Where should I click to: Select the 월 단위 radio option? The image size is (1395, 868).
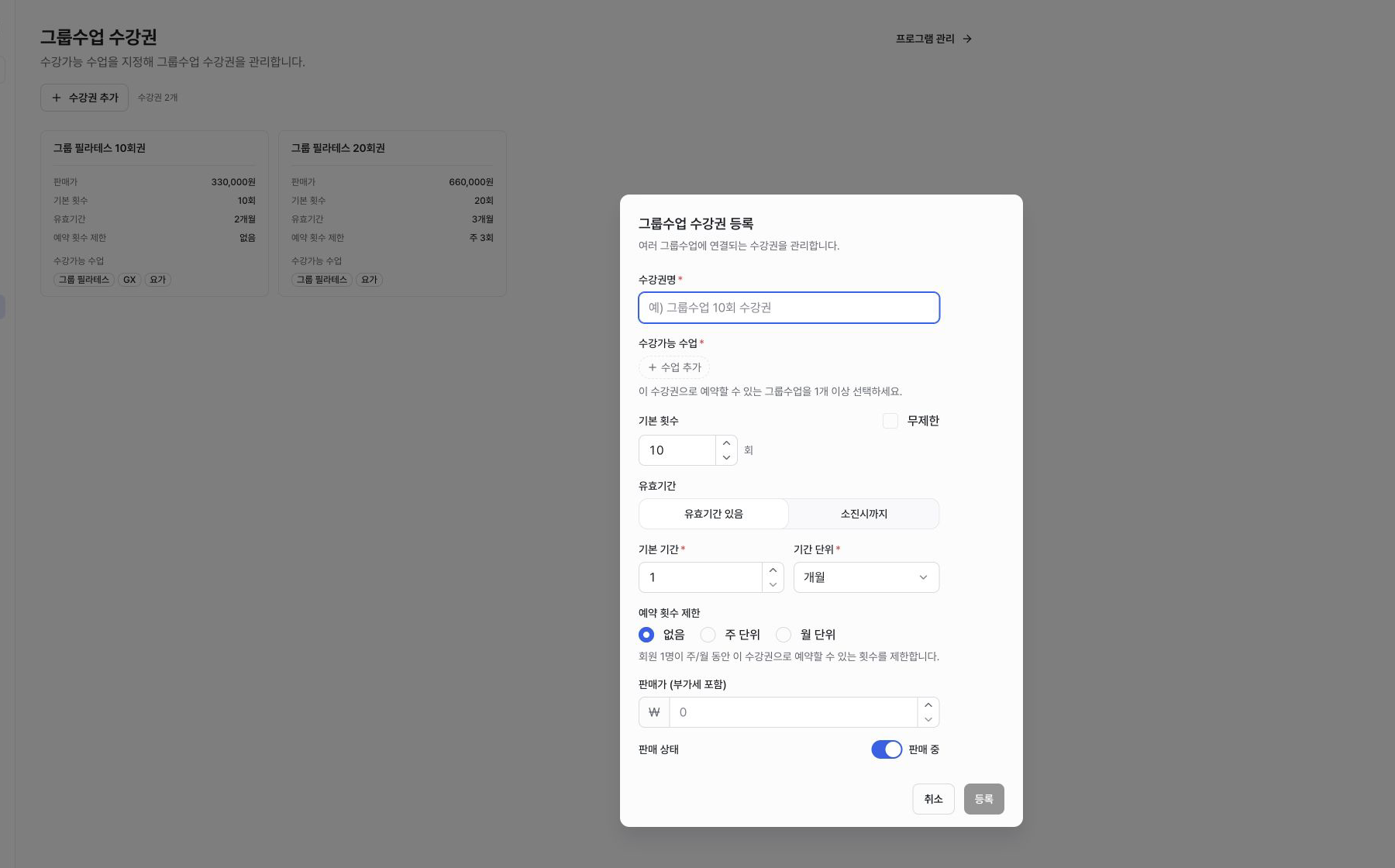pyautogui.click(x=784, y=635)
